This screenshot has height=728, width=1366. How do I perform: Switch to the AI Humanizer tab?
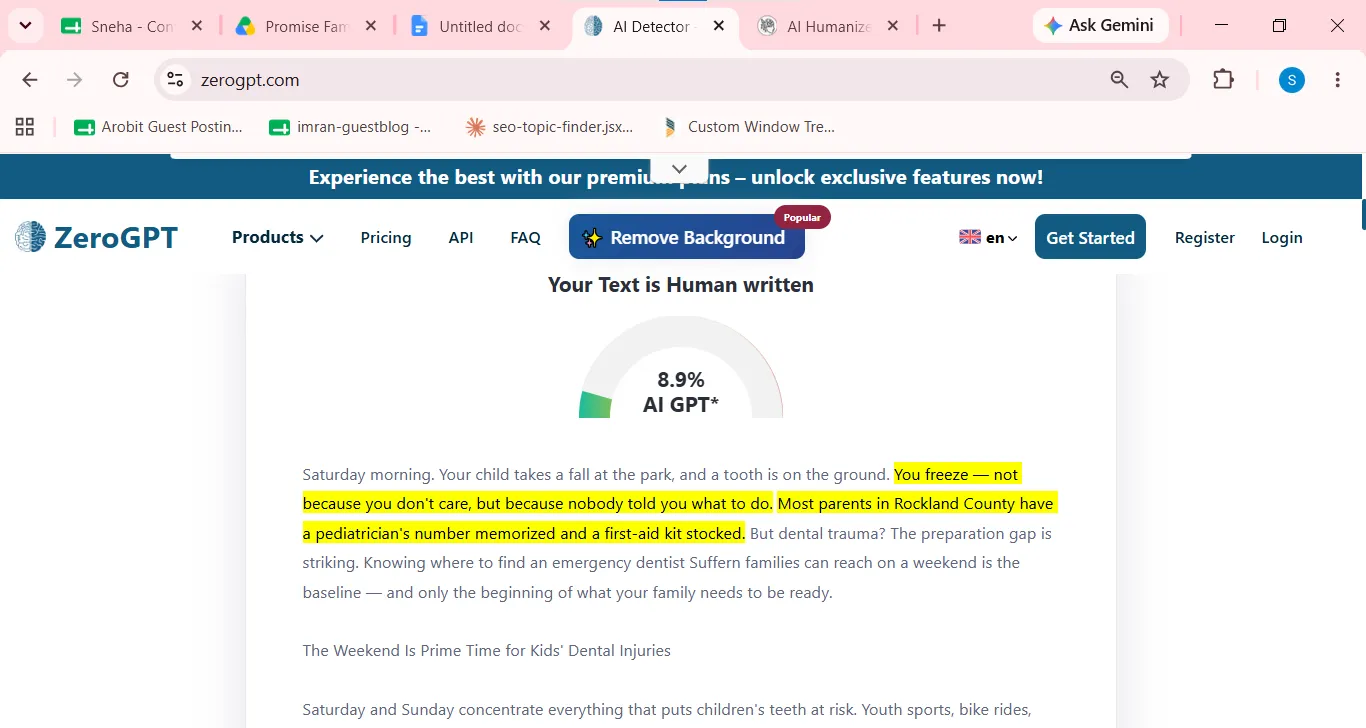pyautogui.click(x=828, y=26)
